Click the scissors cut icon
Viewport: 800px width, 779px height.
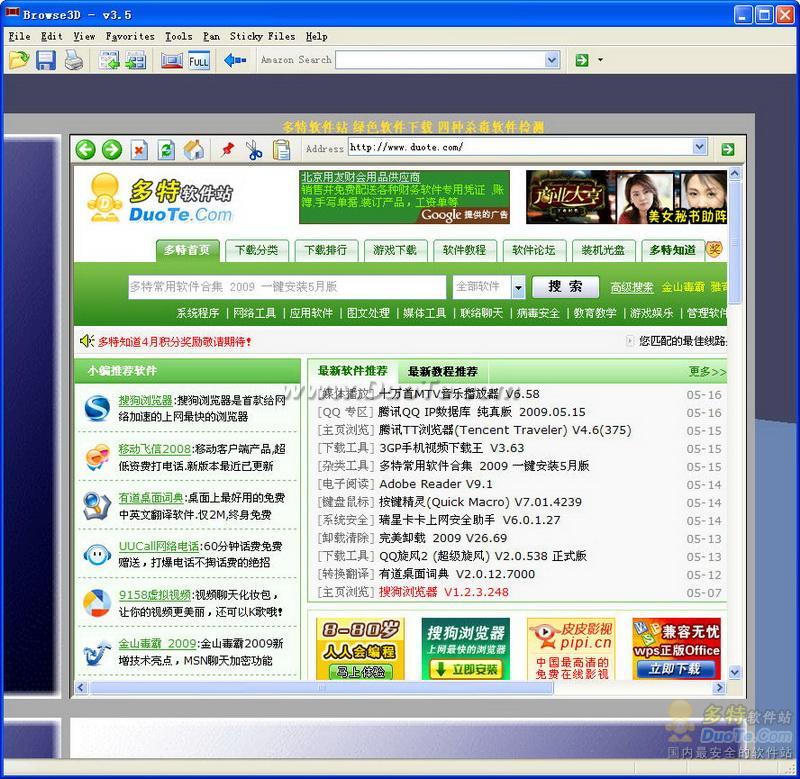pos(254,150)
